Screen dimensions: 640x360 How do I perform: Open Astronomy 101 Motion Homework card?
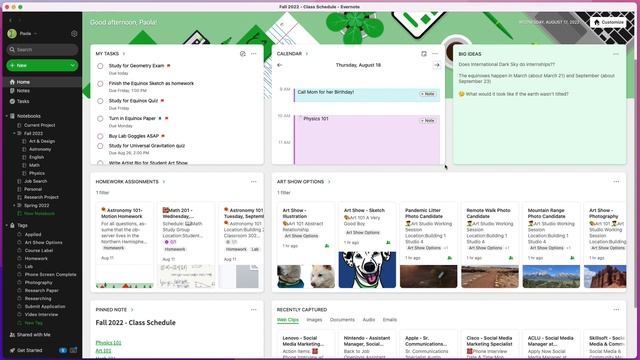click(x=124, y=245)
